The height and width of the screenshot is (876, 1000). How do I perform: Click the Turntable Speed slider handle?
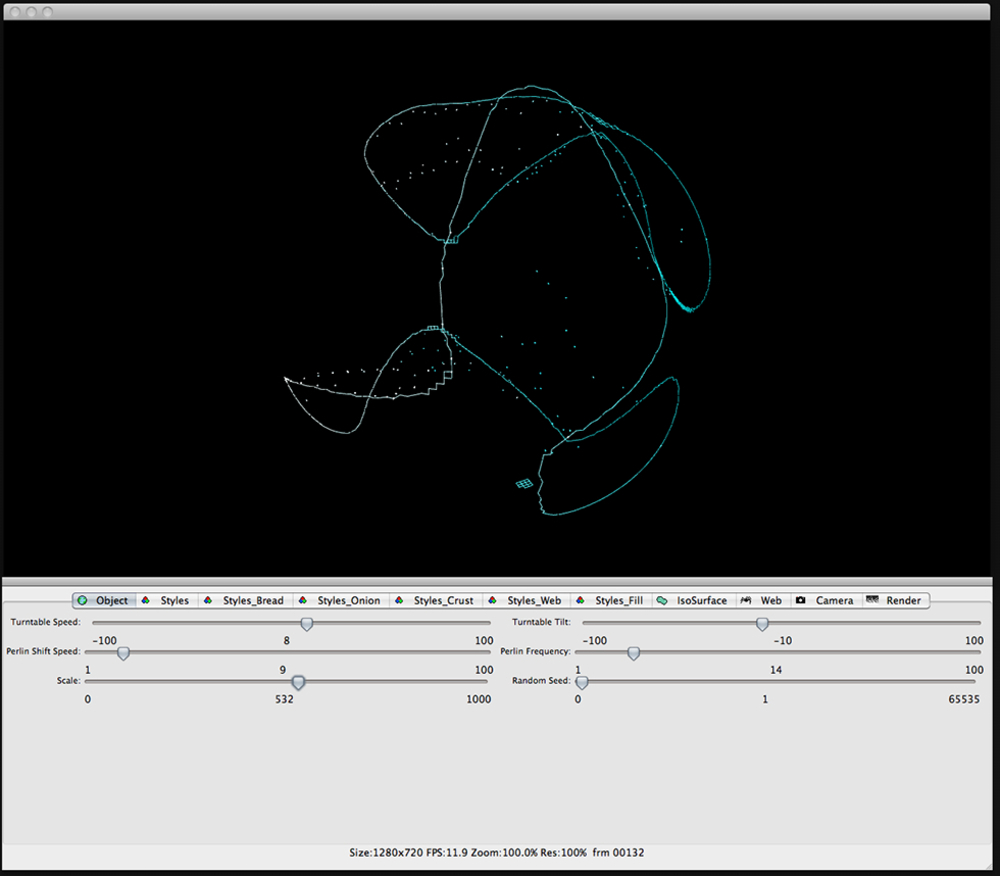(x=307, y=624)
